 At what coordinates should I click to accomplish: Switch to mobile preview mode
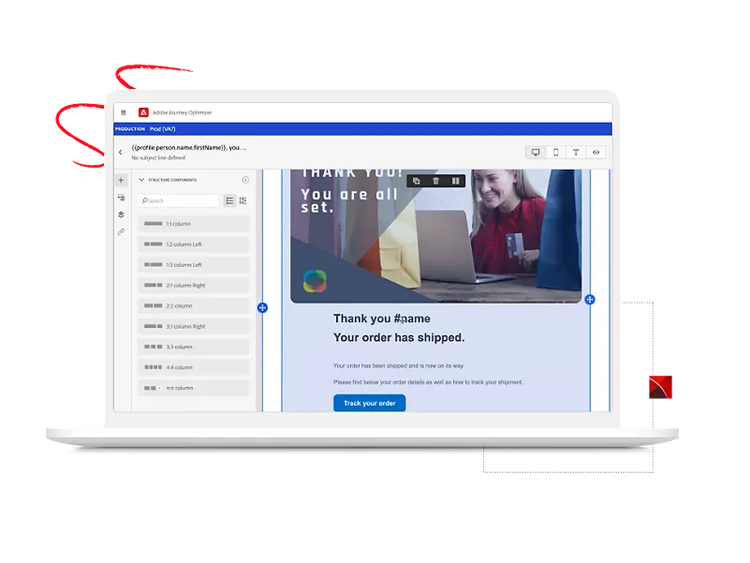pos(556,152)
